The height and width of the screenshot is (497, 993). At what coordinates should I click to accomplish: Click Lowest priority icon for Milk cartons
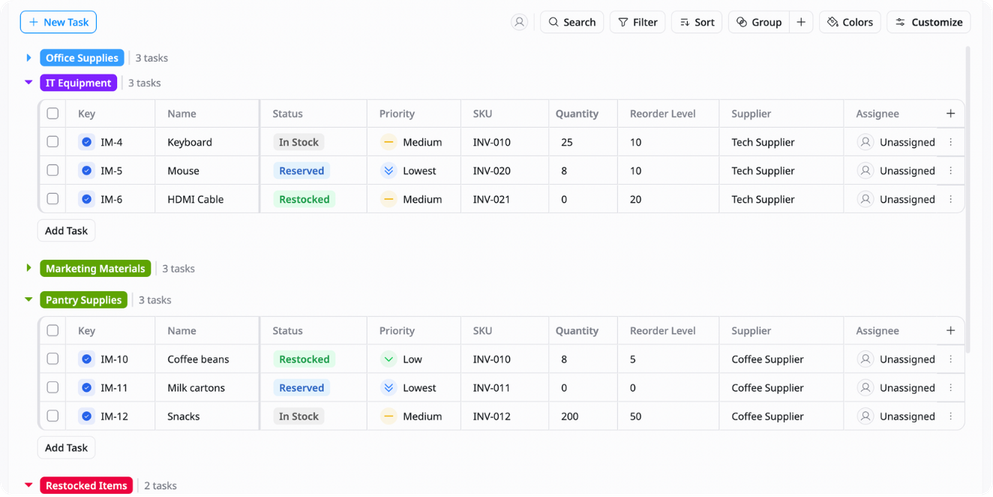(388, 387)
